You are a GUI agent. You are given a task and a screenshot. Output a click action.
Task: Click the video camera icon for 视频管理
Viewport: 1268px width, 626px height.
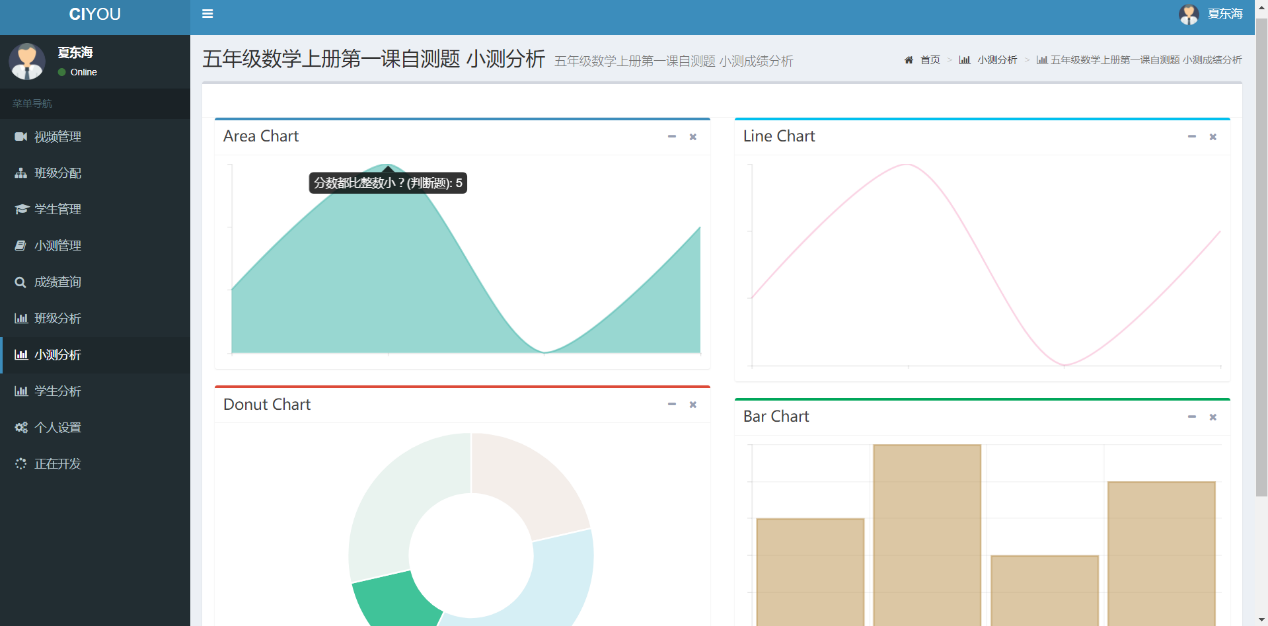coord(21,137)
